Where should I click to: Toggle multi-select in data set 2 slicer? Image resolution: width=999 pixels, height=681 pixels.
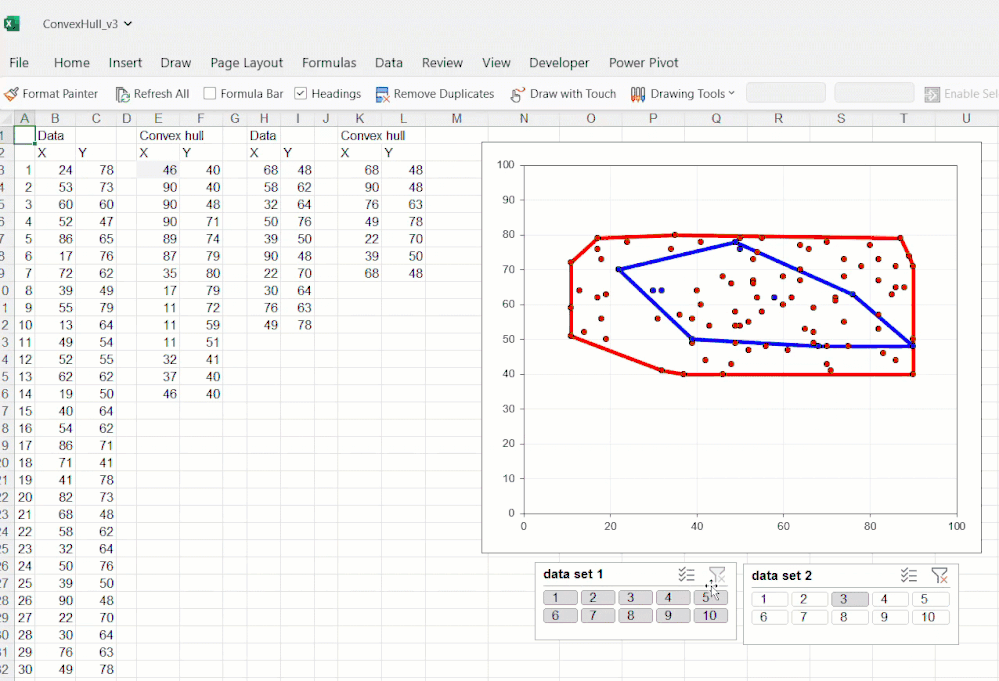pyautogui.click(x=909, y=576)
